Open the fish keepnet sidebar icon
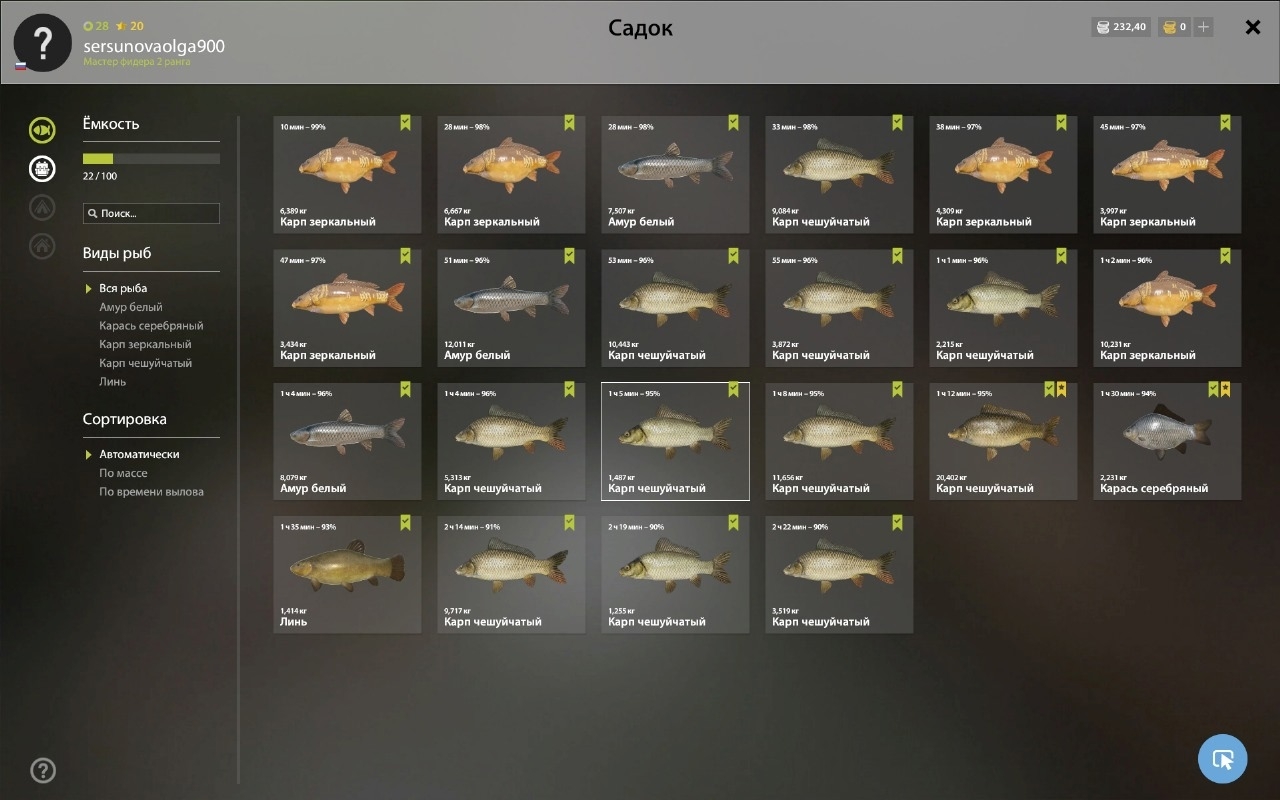This screenshot has width=1280, height=800. point(42,130)
